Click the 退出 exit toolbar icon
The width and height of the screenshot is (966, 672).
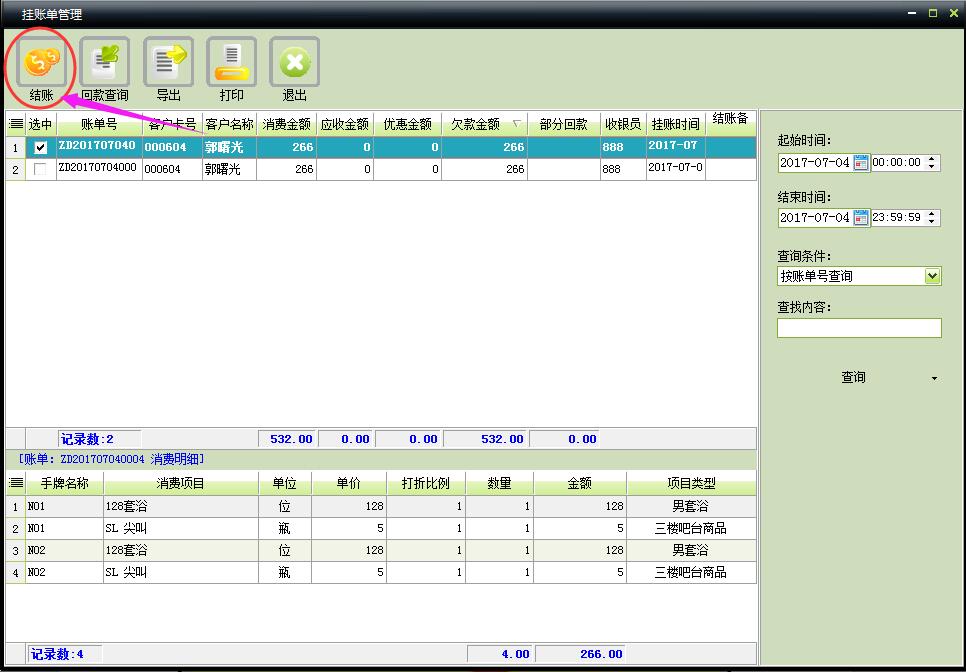click(294, 62)
